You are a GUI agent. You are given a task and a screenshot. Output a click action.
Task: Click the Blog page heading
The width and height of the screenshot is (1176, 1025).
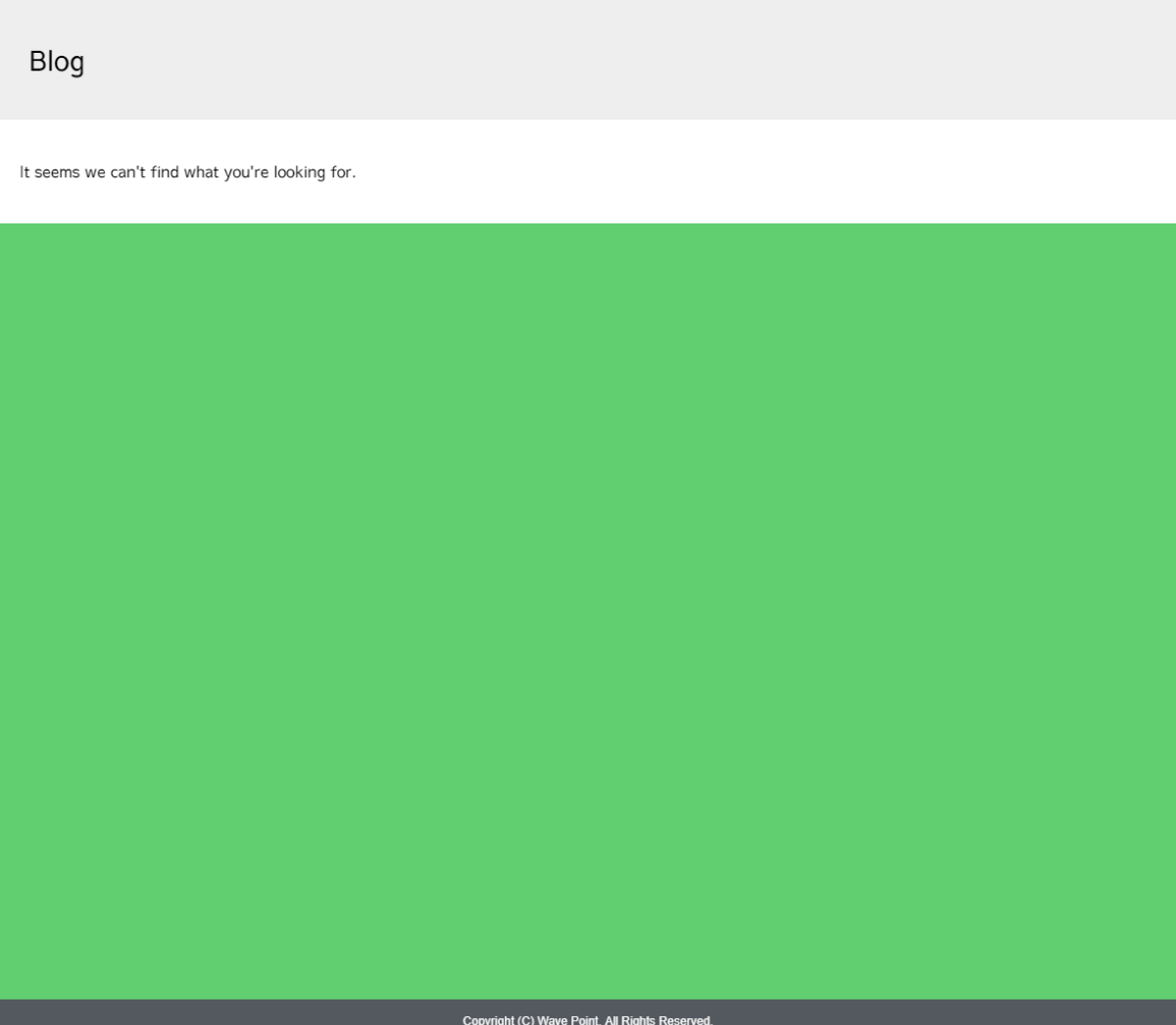[57, 62]
